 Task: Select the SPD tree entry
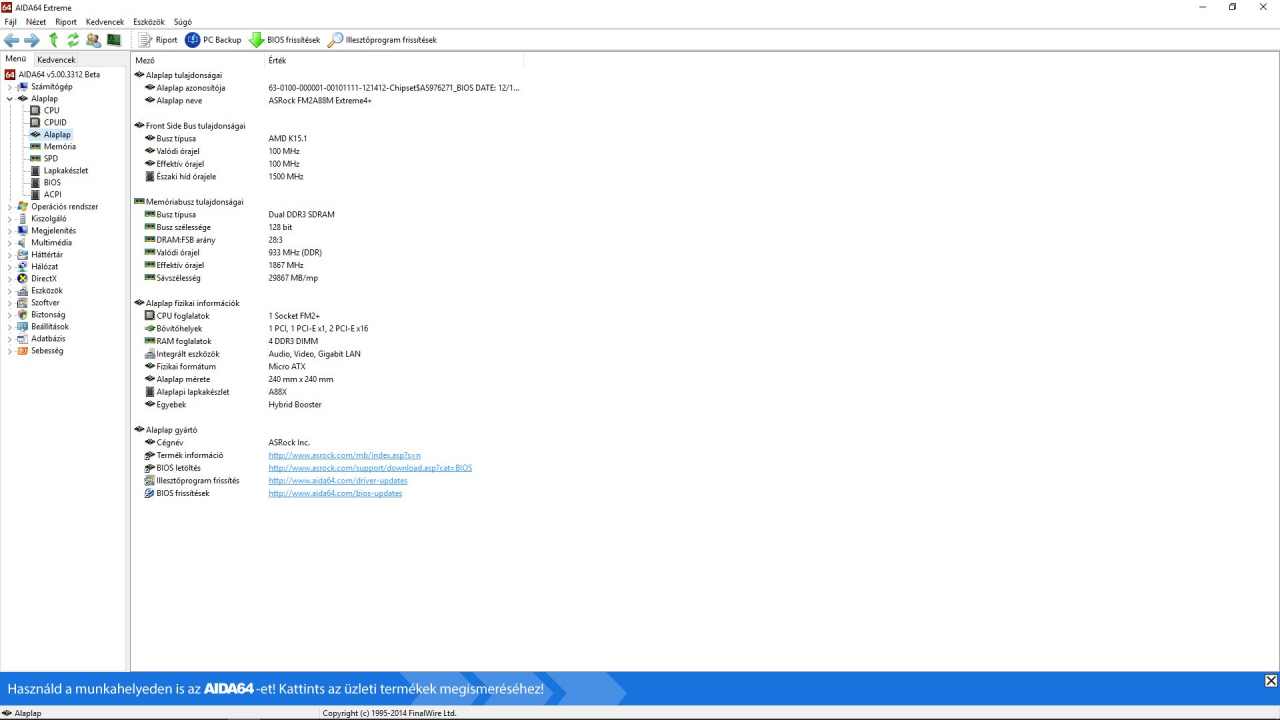[x=50, y=158]
